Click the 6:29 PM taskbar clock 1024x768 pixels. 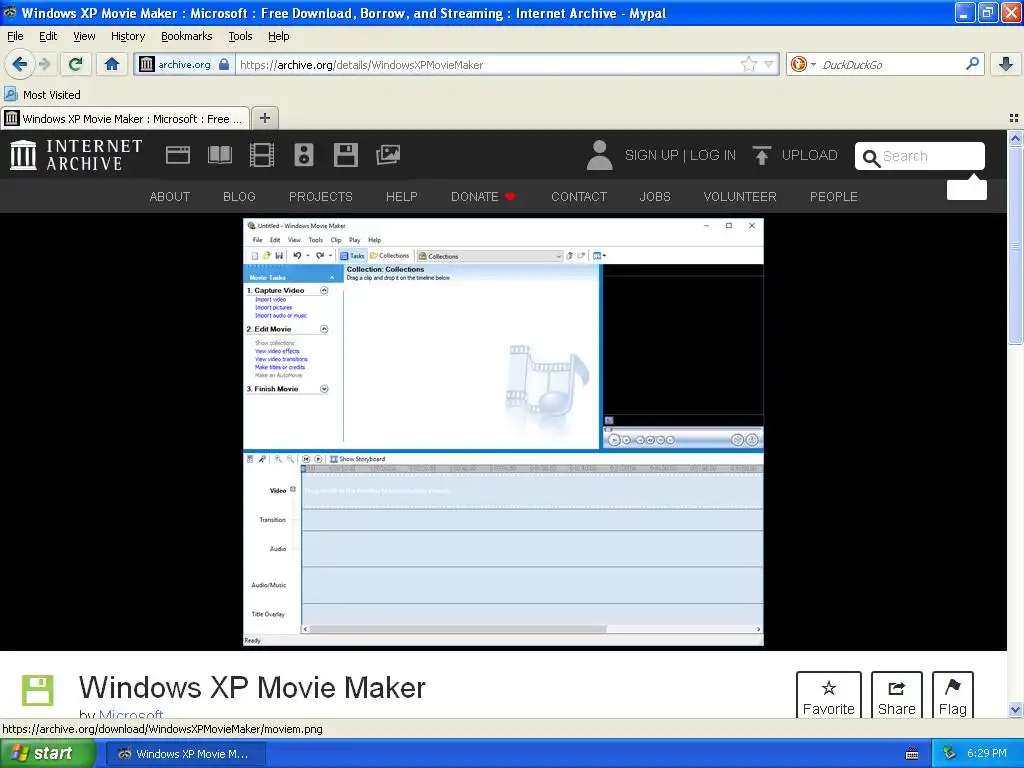(x=987, y=754)
